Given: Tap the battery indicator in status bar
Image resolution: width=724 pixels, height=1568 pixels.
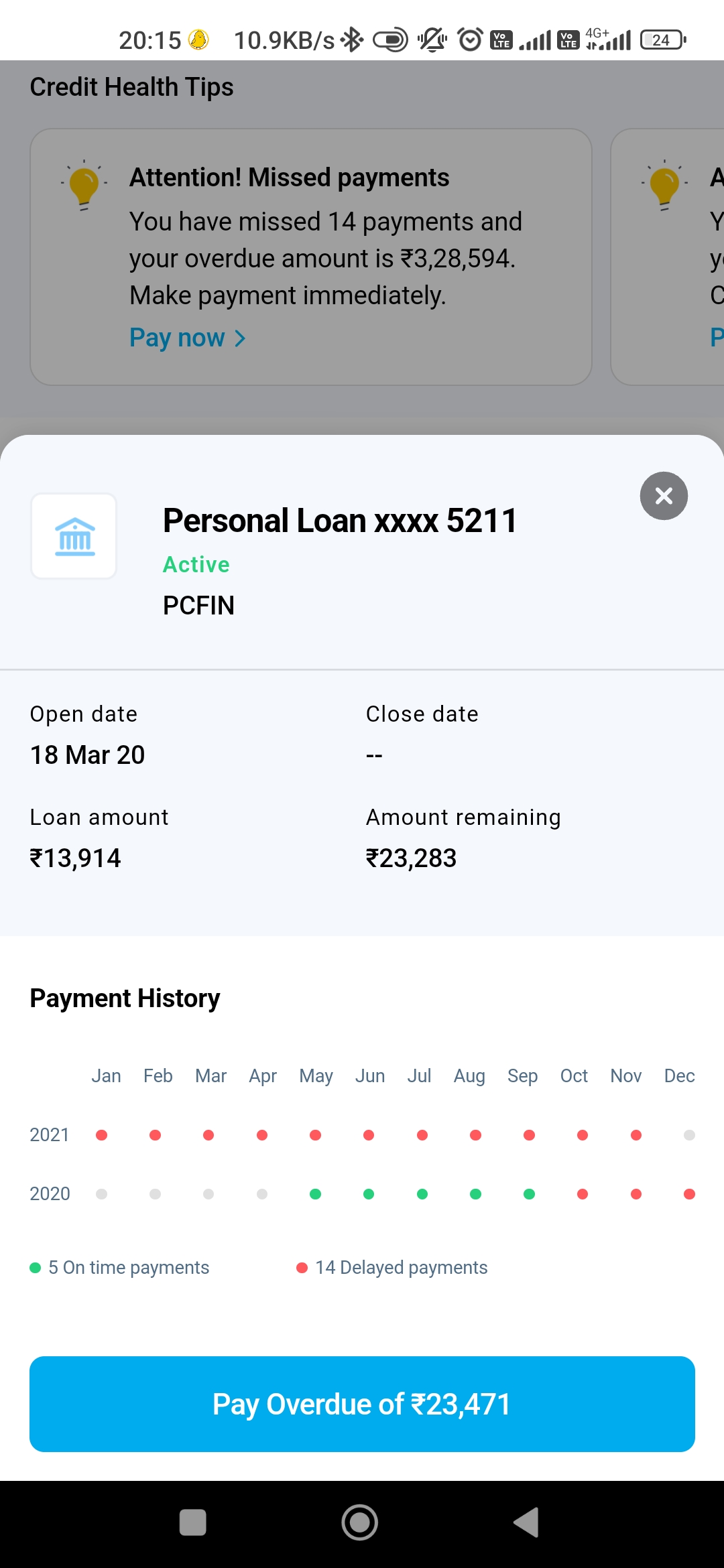Looking at the screenshot, I should (x=662, y=40).
